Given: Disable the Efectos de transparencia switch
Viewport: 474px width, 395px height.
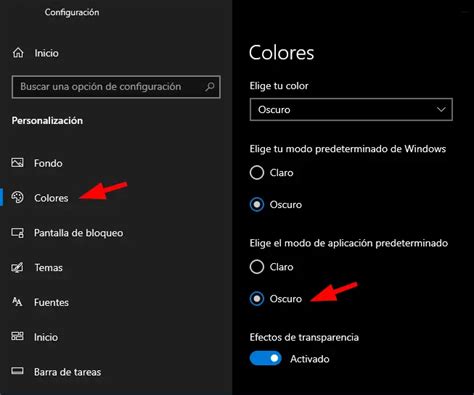Looking at the screenshot, I should click(265, 358).
